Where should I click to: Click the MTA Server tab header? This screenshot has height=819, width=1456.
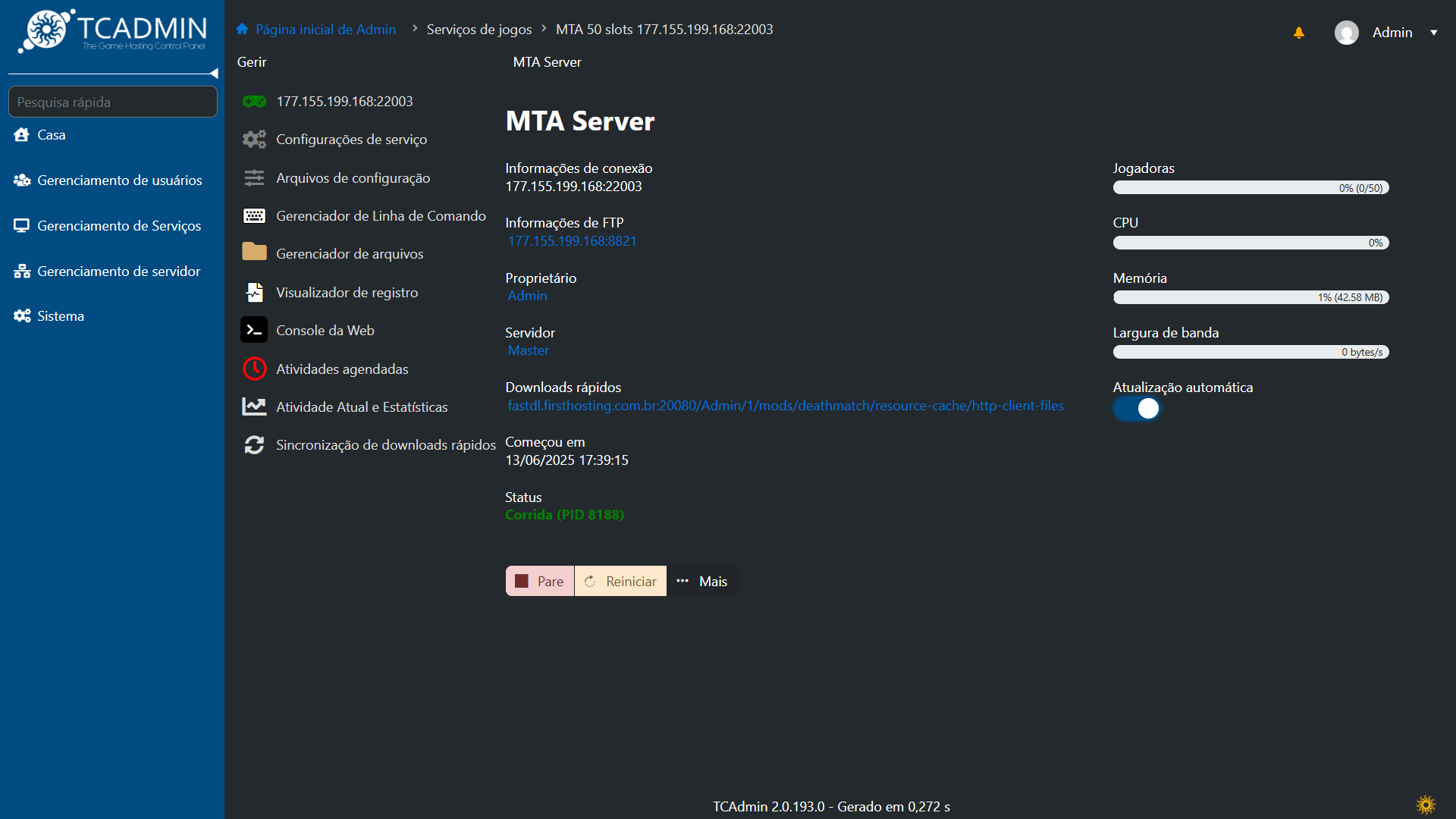(x=547, y=62)
